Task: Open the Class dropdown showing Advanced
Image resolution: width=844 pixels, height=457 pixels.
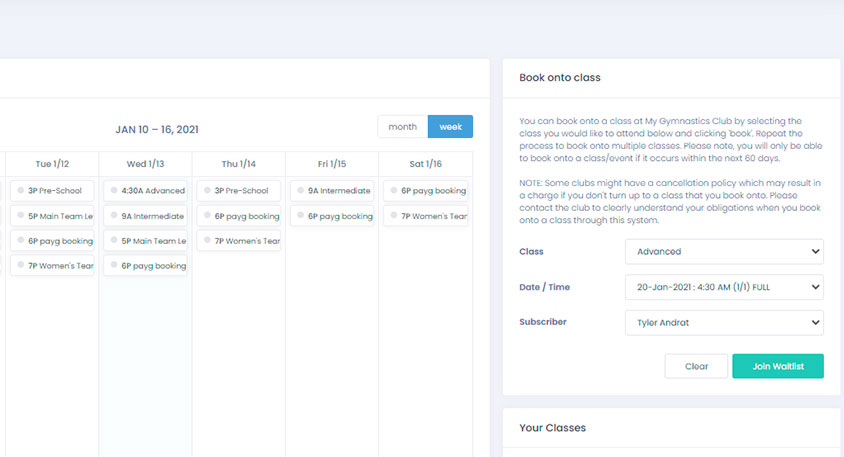Action: click(724, 252)
